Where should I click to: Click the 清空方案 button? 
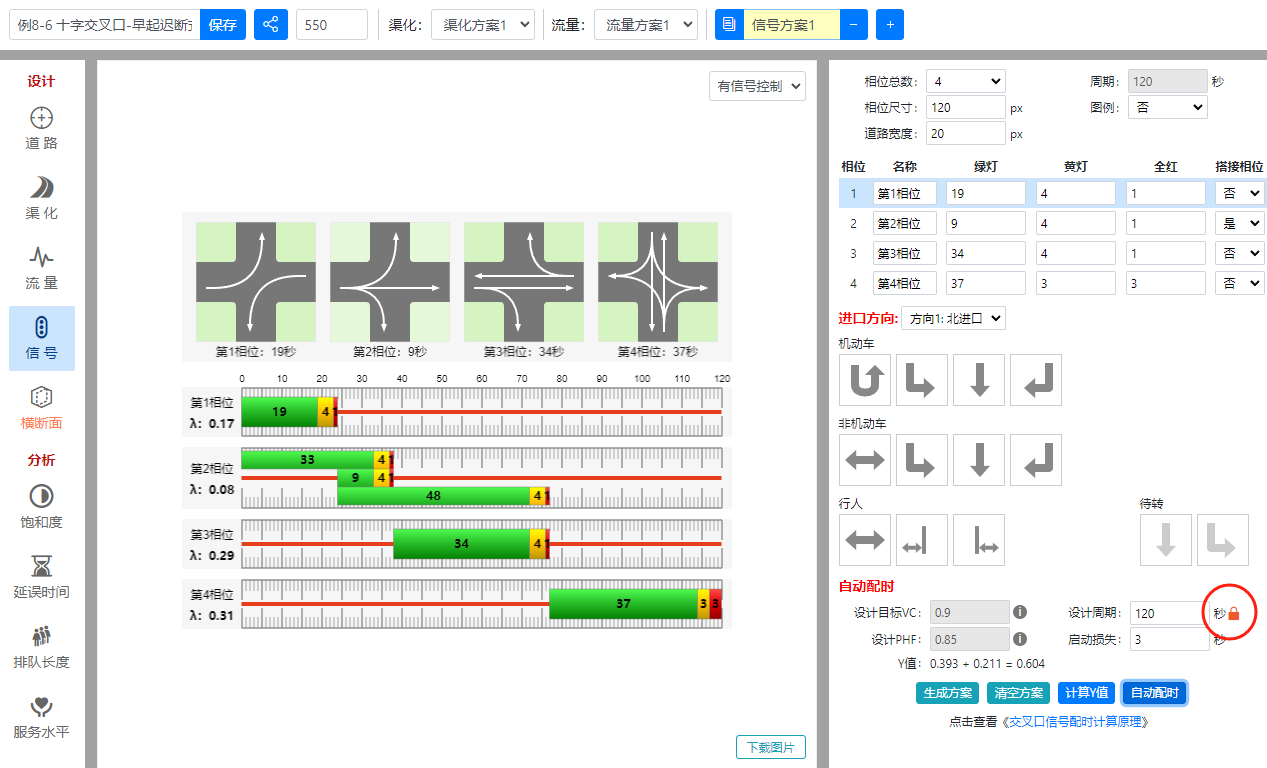tap(1018, 693)
